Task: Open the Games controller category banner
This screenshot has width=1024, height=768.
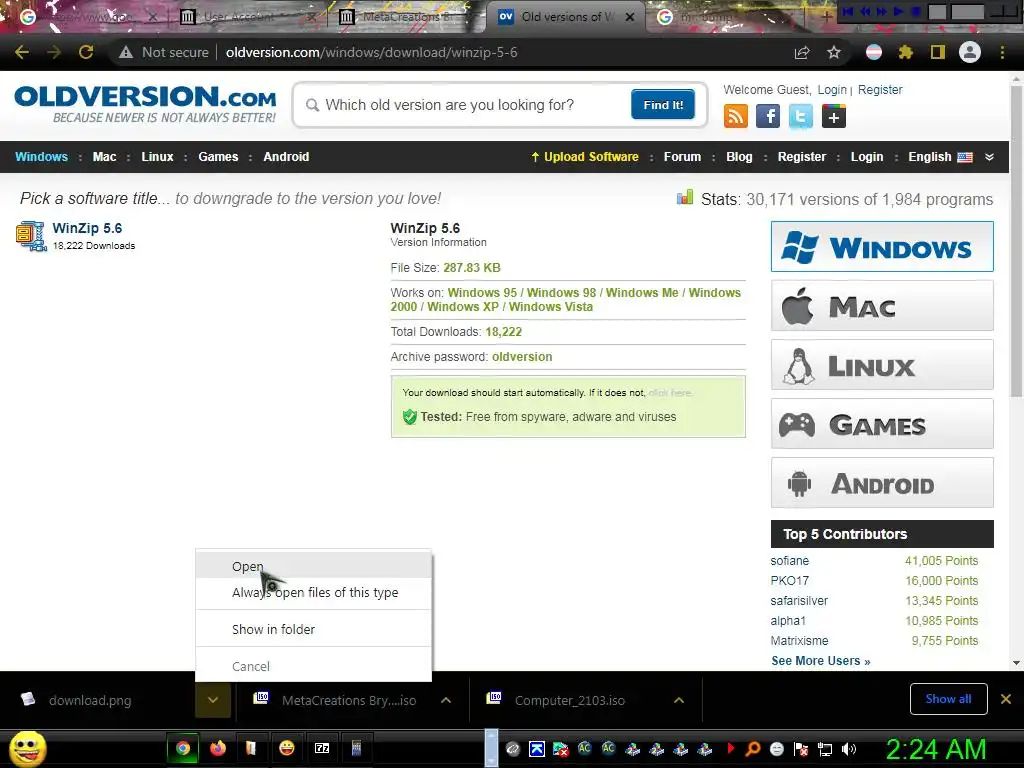Action: pyautogui.click(x=882, y=424)
